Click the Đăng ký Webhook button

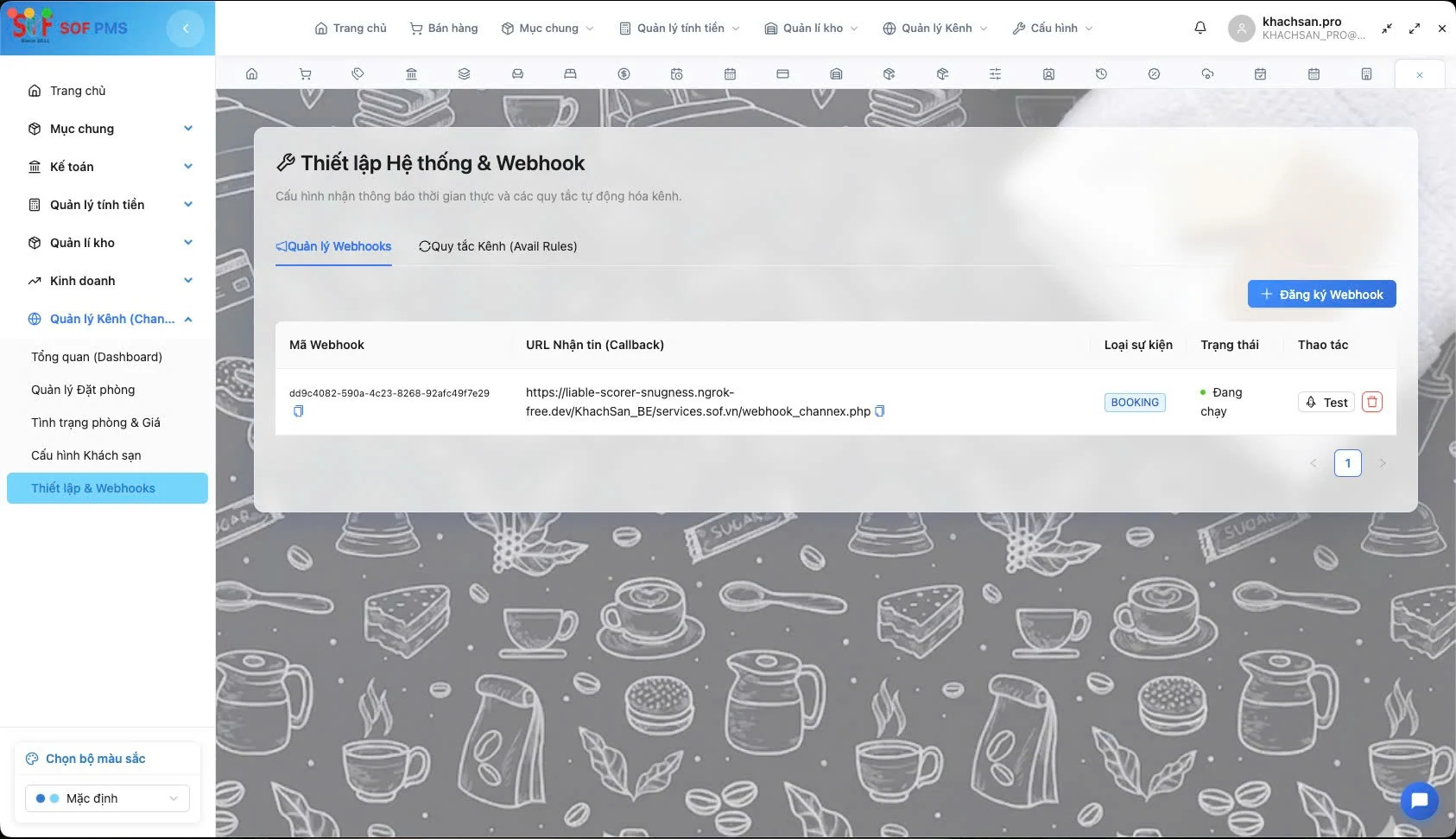1321,294
